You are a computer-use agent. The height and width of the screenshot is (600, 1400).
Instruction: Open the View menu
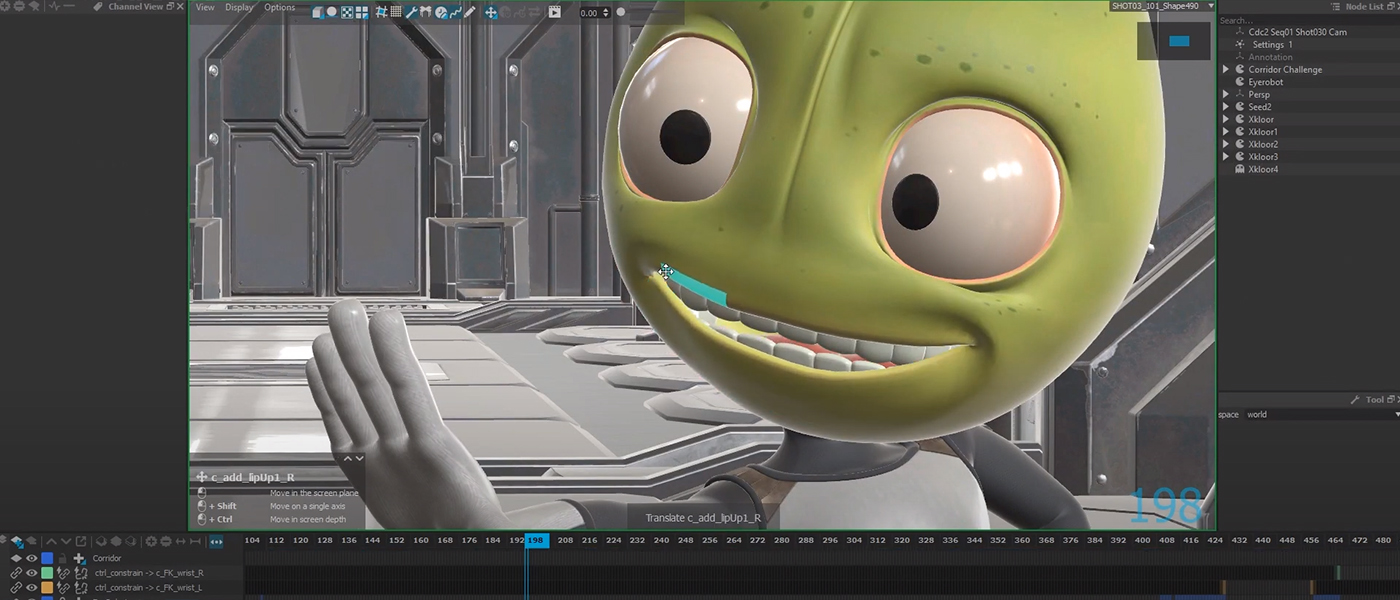(205, 7)
